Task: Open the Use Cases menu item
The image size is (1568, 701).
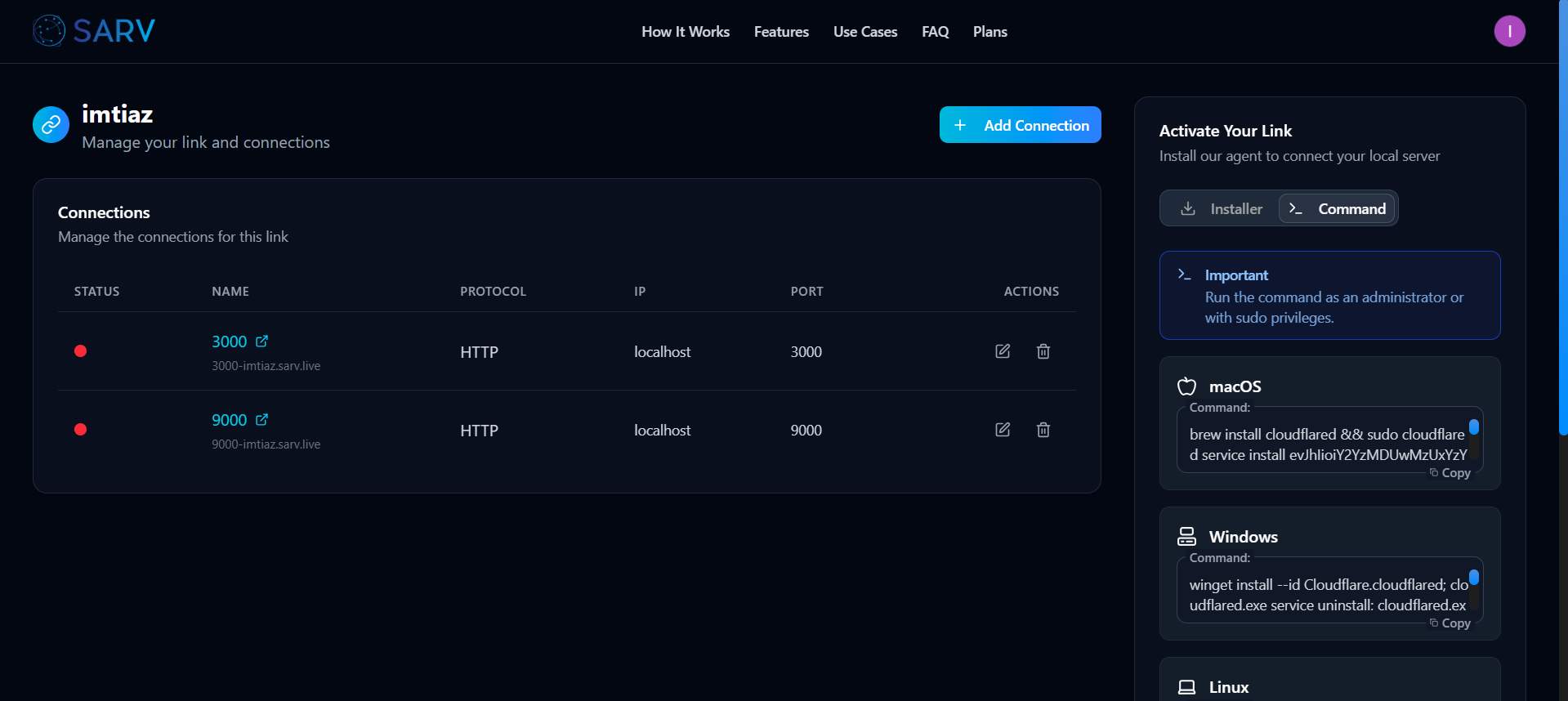Action: coord(864,32)
